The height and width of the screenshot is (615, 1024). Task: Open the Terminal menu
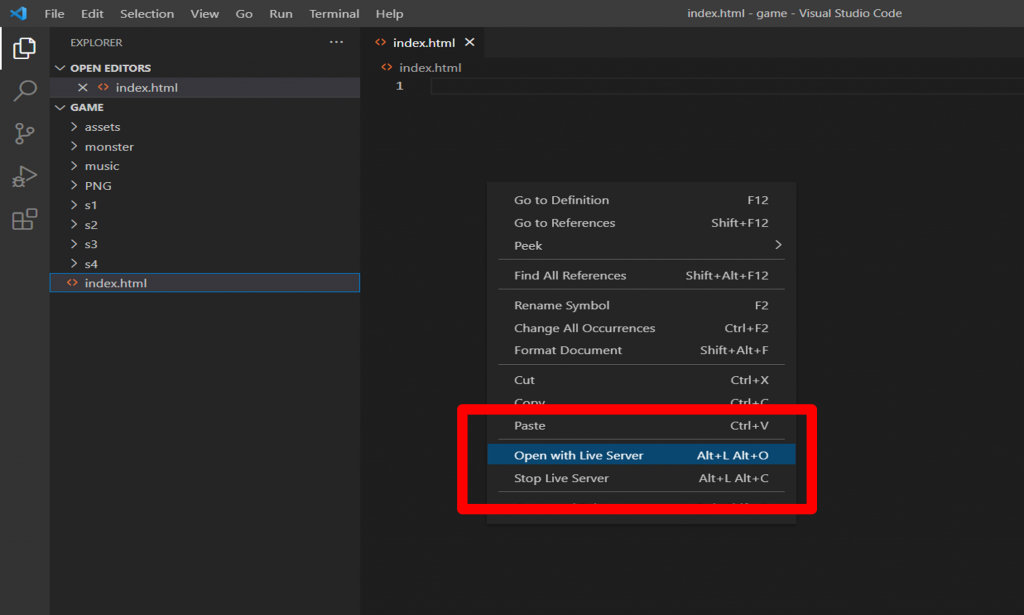(334, 14)
